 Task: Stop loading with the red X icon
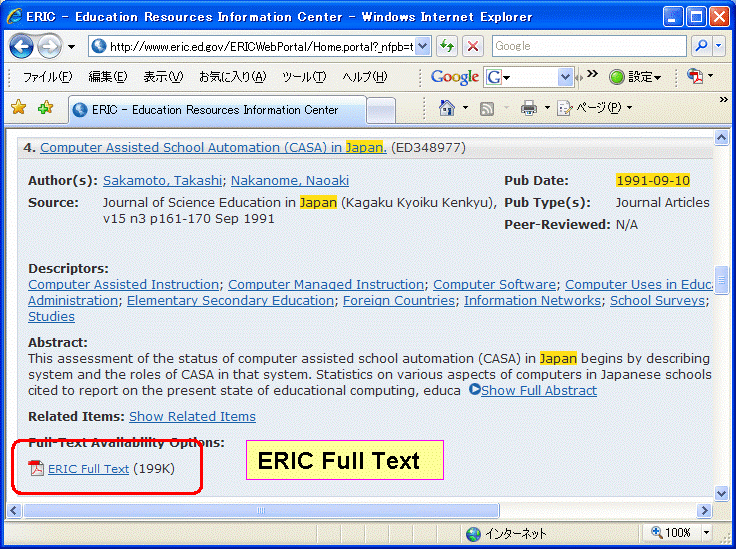click(x=473, y=46)
